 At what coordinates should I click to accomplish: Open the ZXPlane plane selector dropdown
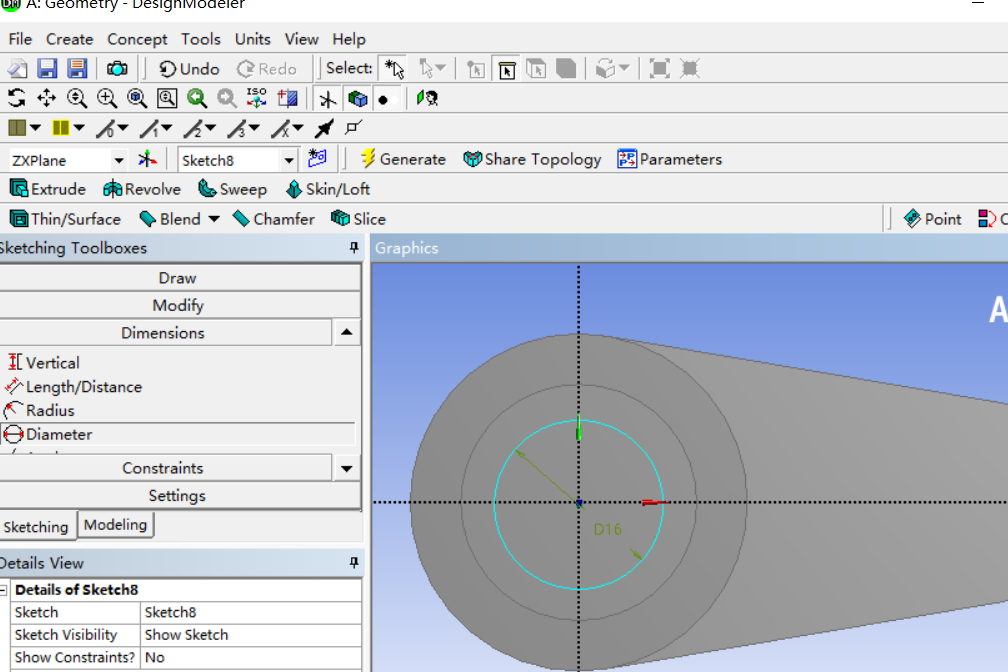point(119,160)
